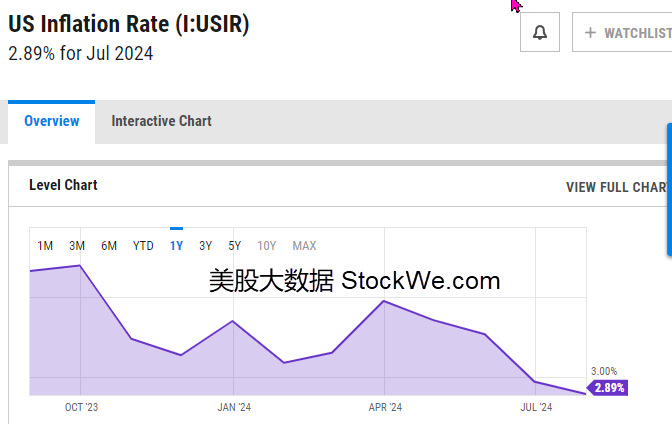Click the JAN '24 axis label
Image resolution: width=672 pixels, height=424 pixels.
point(234,407)
